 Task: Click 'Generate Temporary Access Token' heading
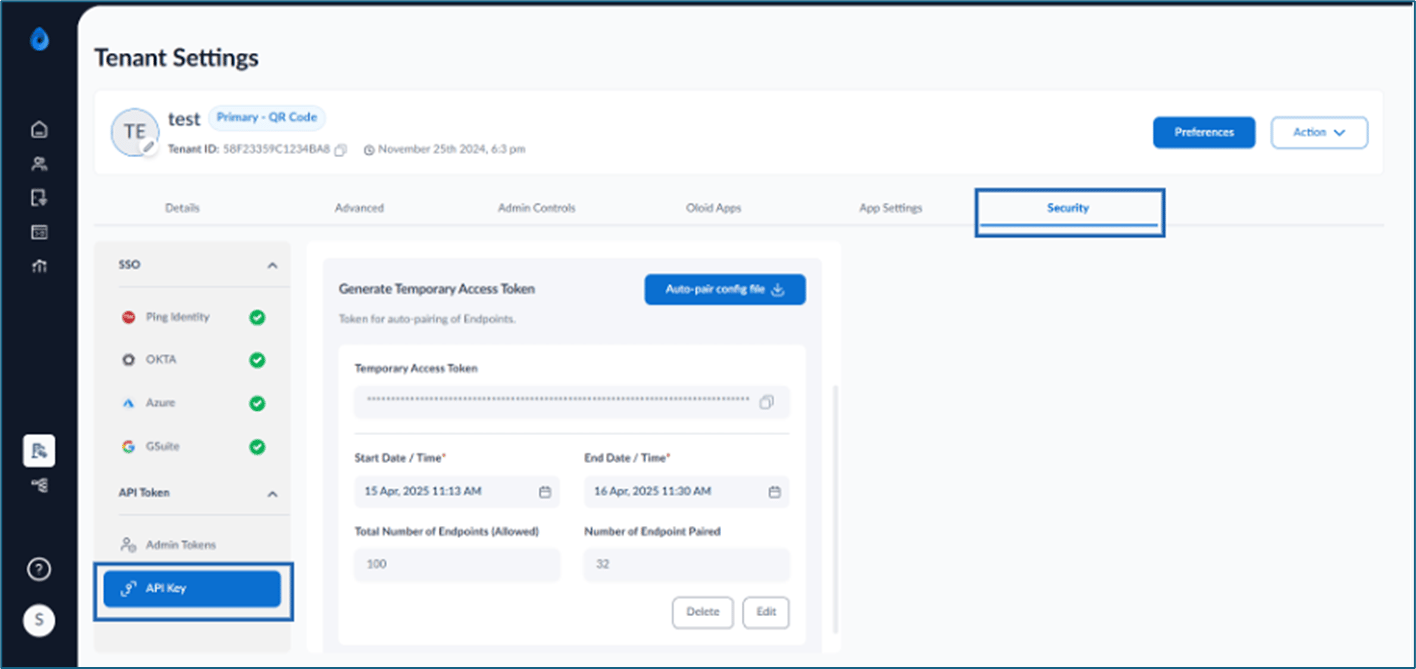pyautogui.click(x=437, y=289)
